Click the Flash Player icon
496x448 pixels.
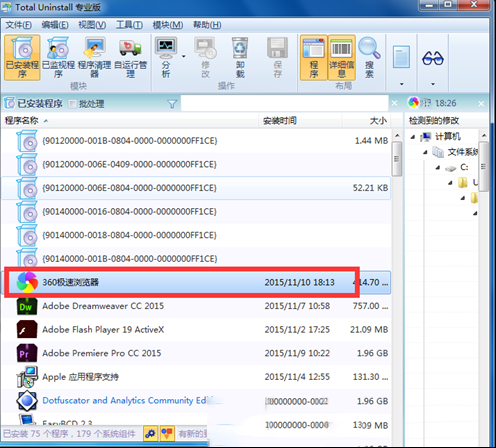coord(27,330)
